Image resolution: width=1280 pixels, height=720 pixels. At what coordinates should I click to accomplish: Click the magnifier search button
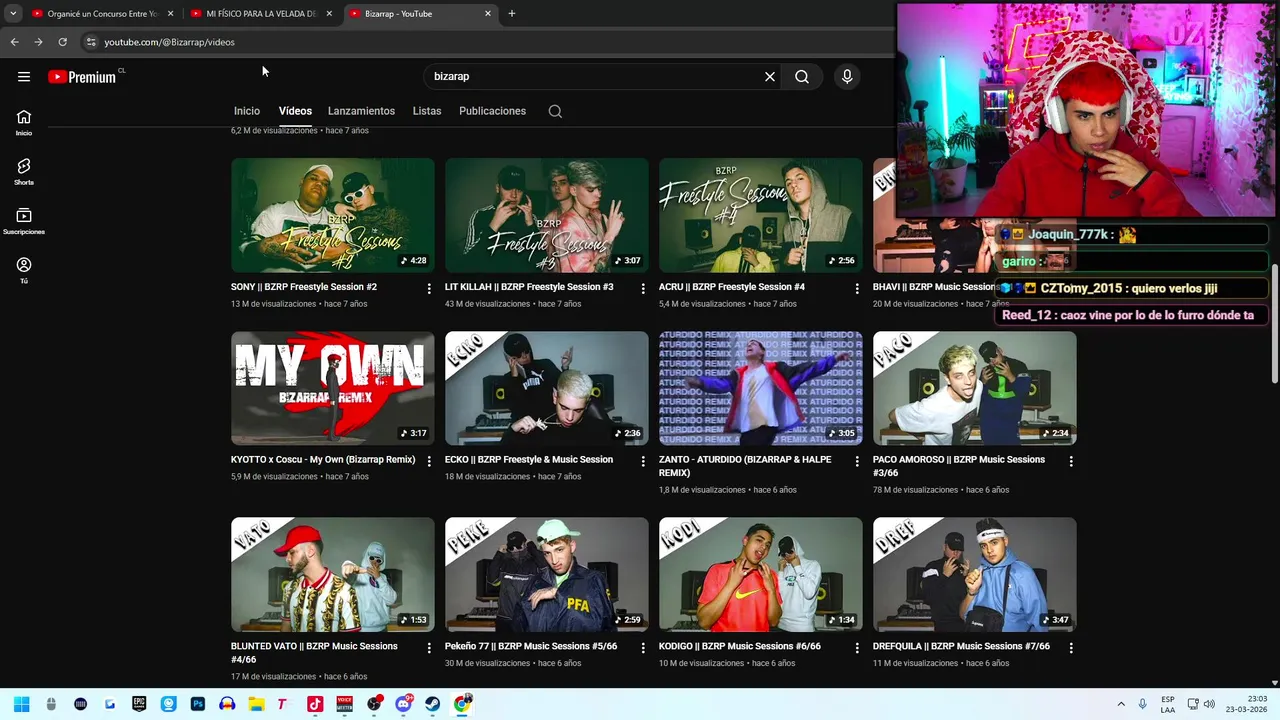pos(802,77)
